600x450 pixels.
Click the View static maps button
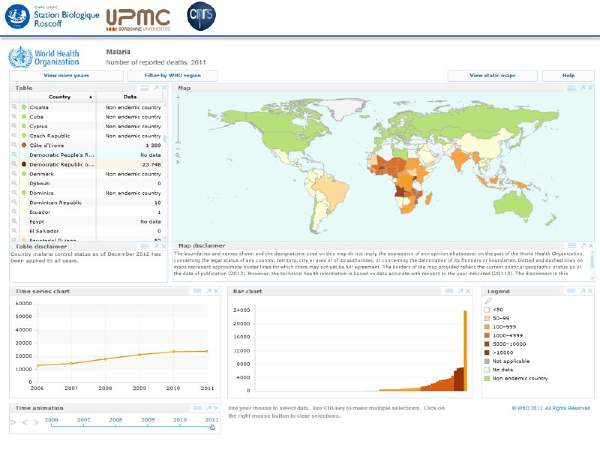pyautogui.click(x=492, y=75)
